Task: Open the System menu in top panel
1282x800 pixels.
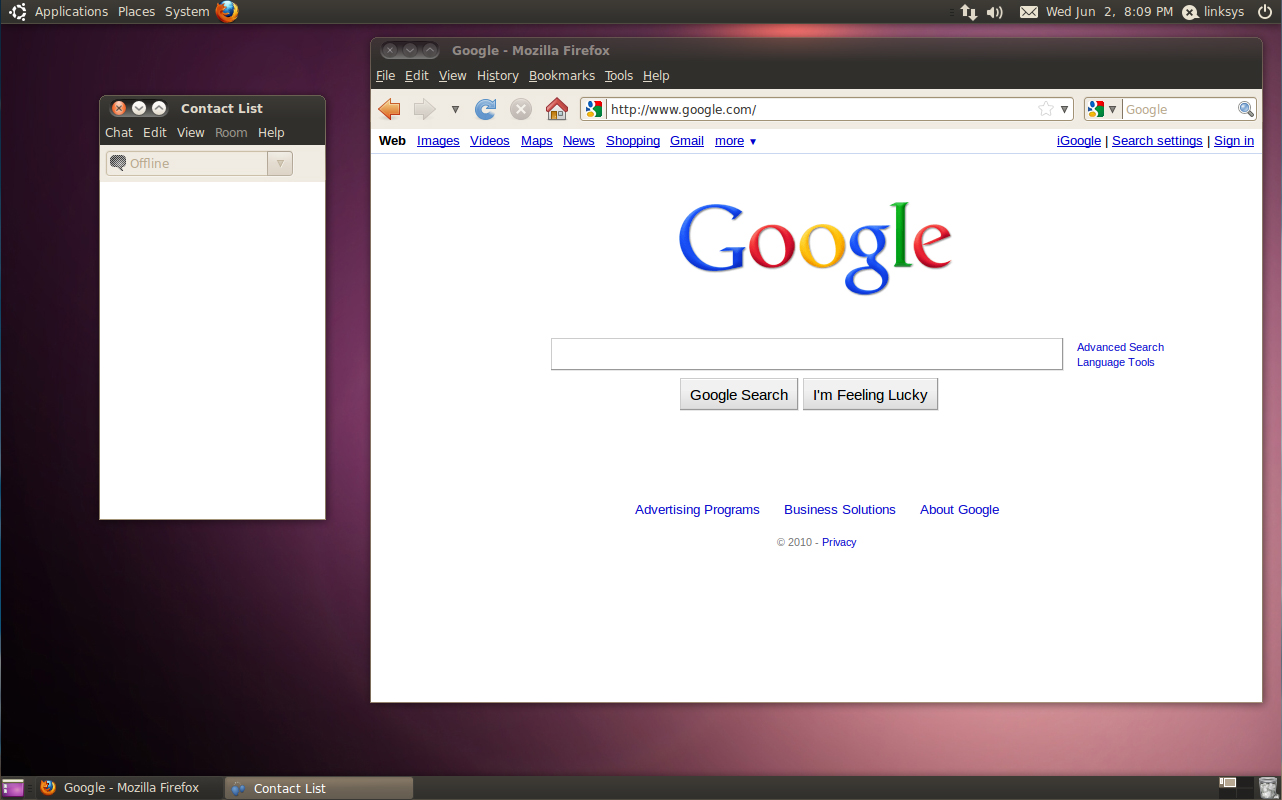Action: click(187, 12)
